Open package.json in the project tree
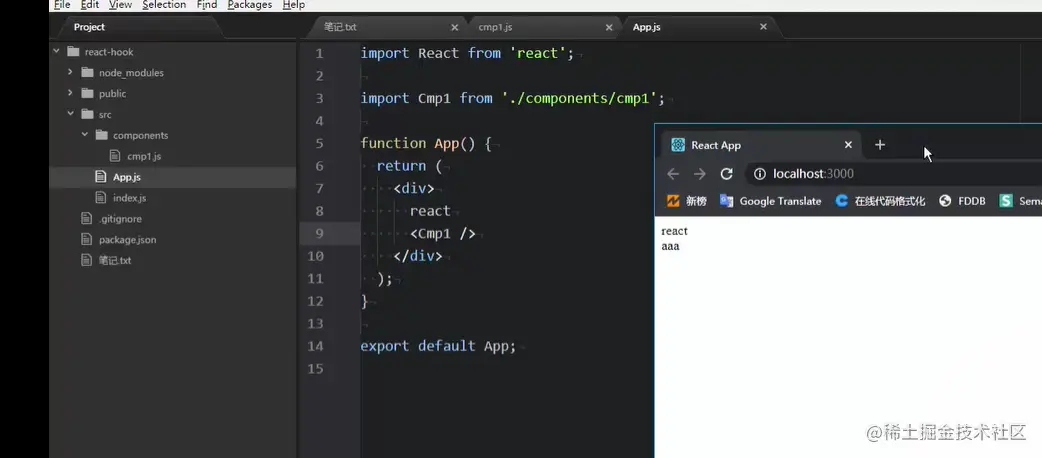The width and height of the screenshot is (1042, 458). tap(128, 239)
